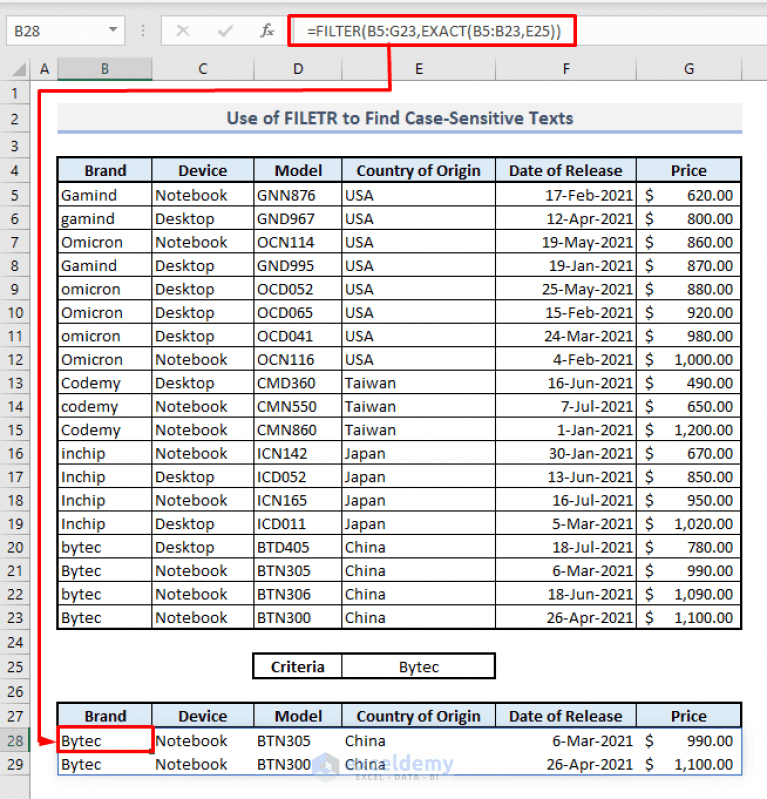Select 'Bytec' result cell in row 28
767x799 pixels.
point(105,741)
